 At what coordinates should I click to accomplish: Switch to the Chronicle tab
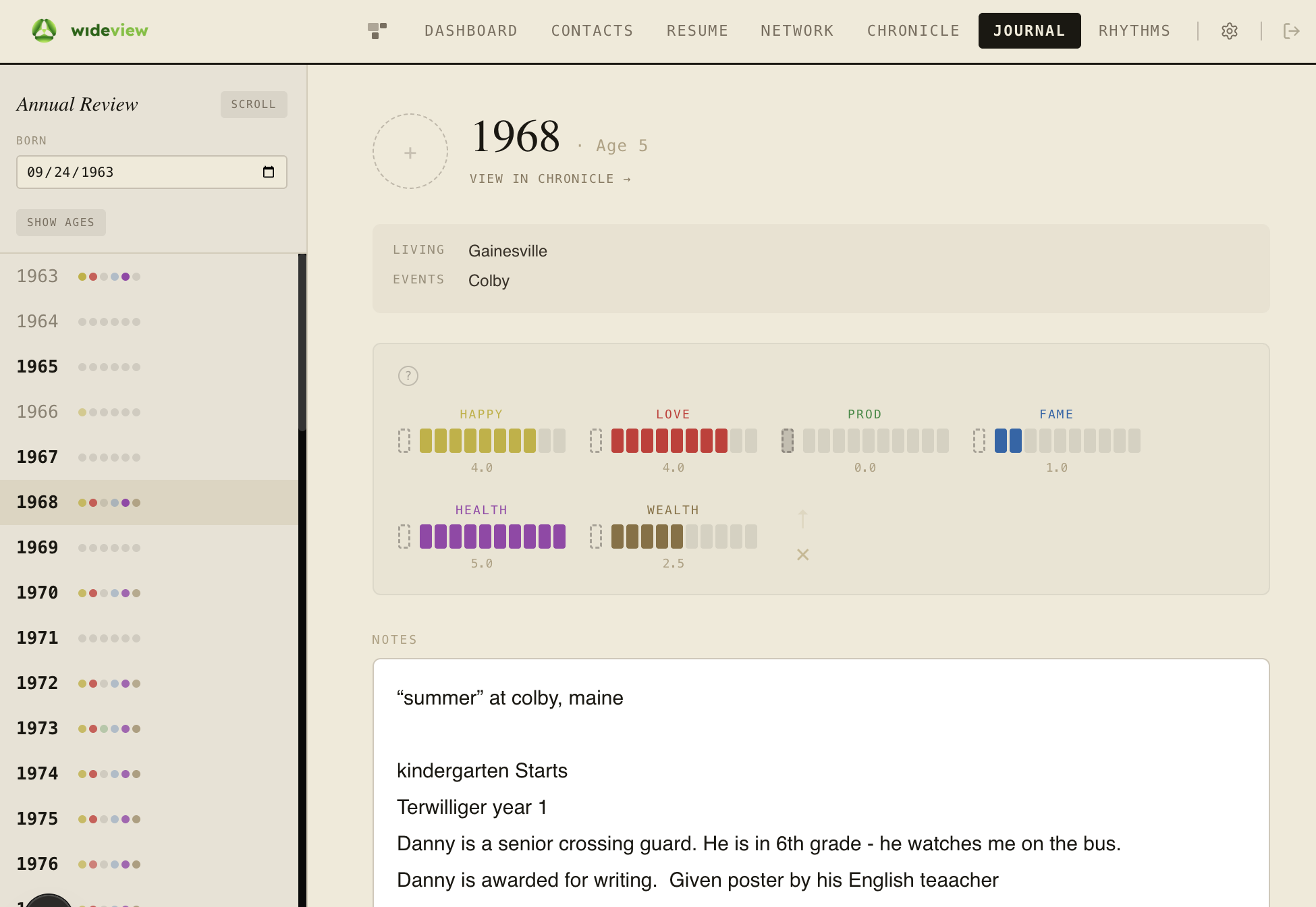(913, 31)
